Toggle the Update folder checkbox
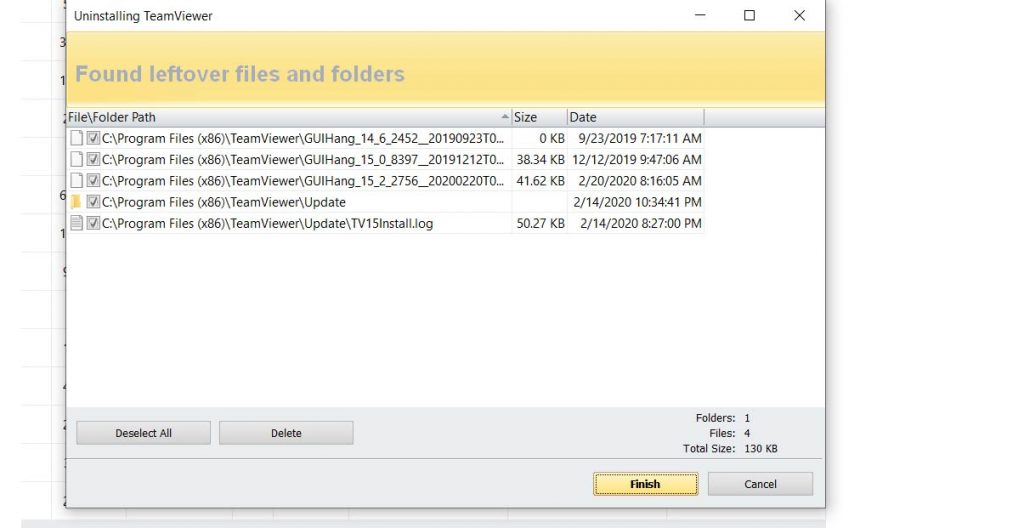Image resolution: width=1024 pixels, height=528 pixels. pyautogui.click(x=93, y=202)
